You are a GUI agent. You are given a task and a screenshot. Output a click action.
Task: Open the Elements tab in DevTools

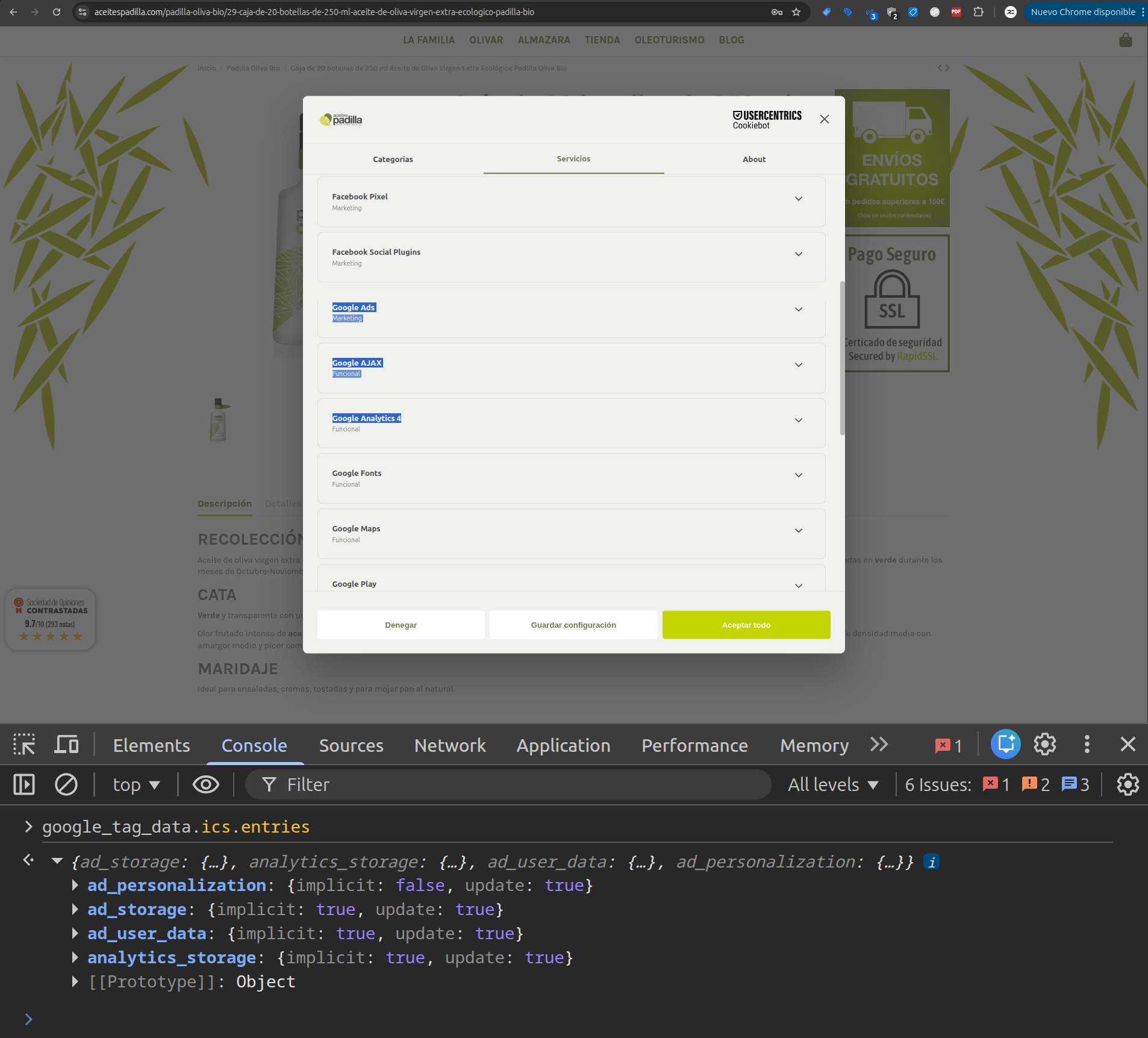pyautogui.click(x=152, y=745)
